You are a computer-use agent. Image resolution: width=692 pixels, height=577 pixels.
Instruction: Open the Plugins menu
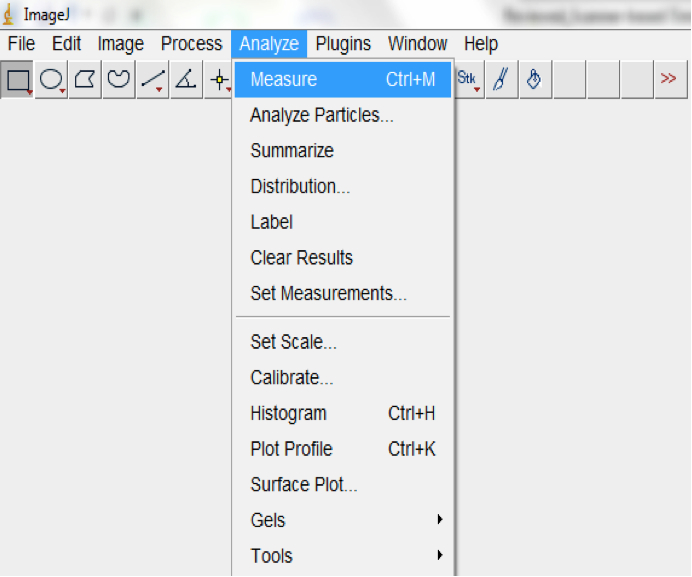(343, 44)
